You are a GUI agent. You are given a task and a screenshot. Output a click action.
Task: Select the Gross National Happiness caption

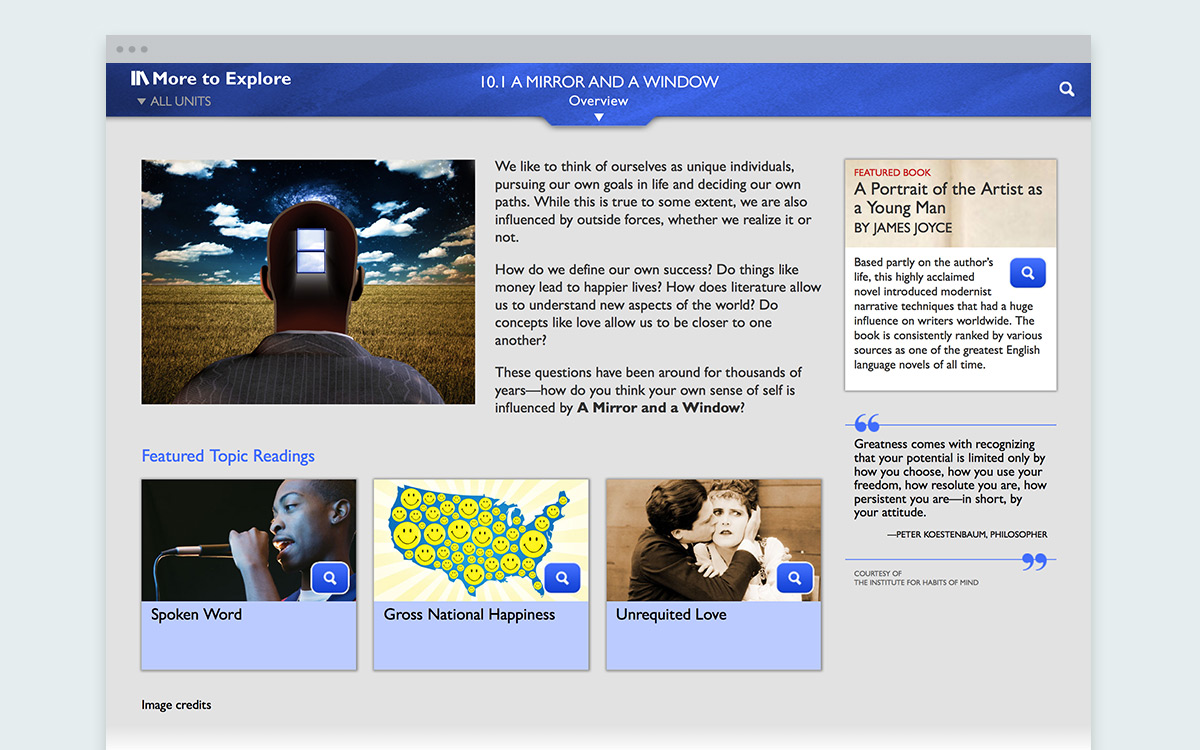pyautogui.click(x=469, y=615)
